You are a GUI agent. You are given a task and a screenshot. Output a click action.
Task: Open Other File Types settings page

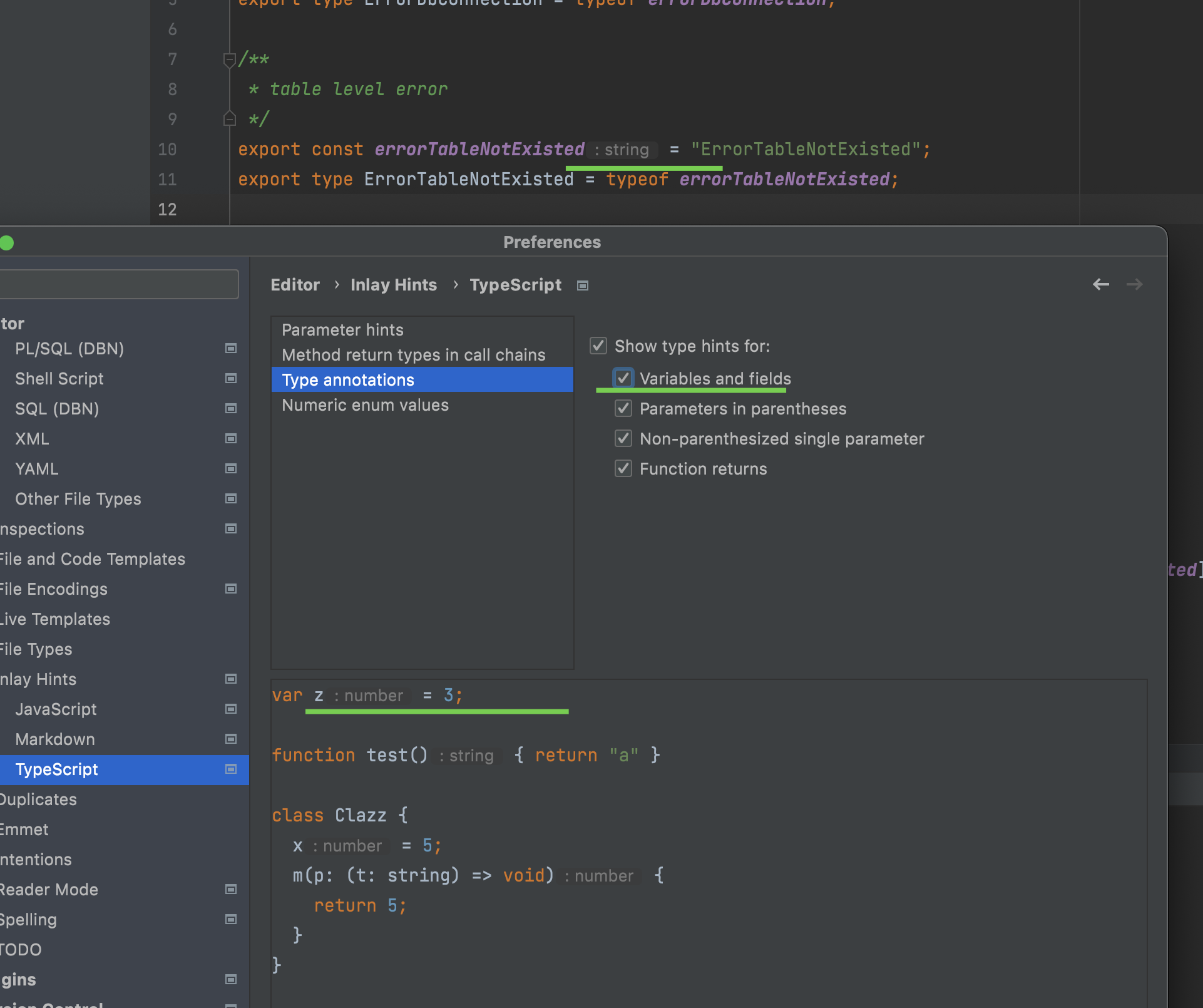(78, 499)
